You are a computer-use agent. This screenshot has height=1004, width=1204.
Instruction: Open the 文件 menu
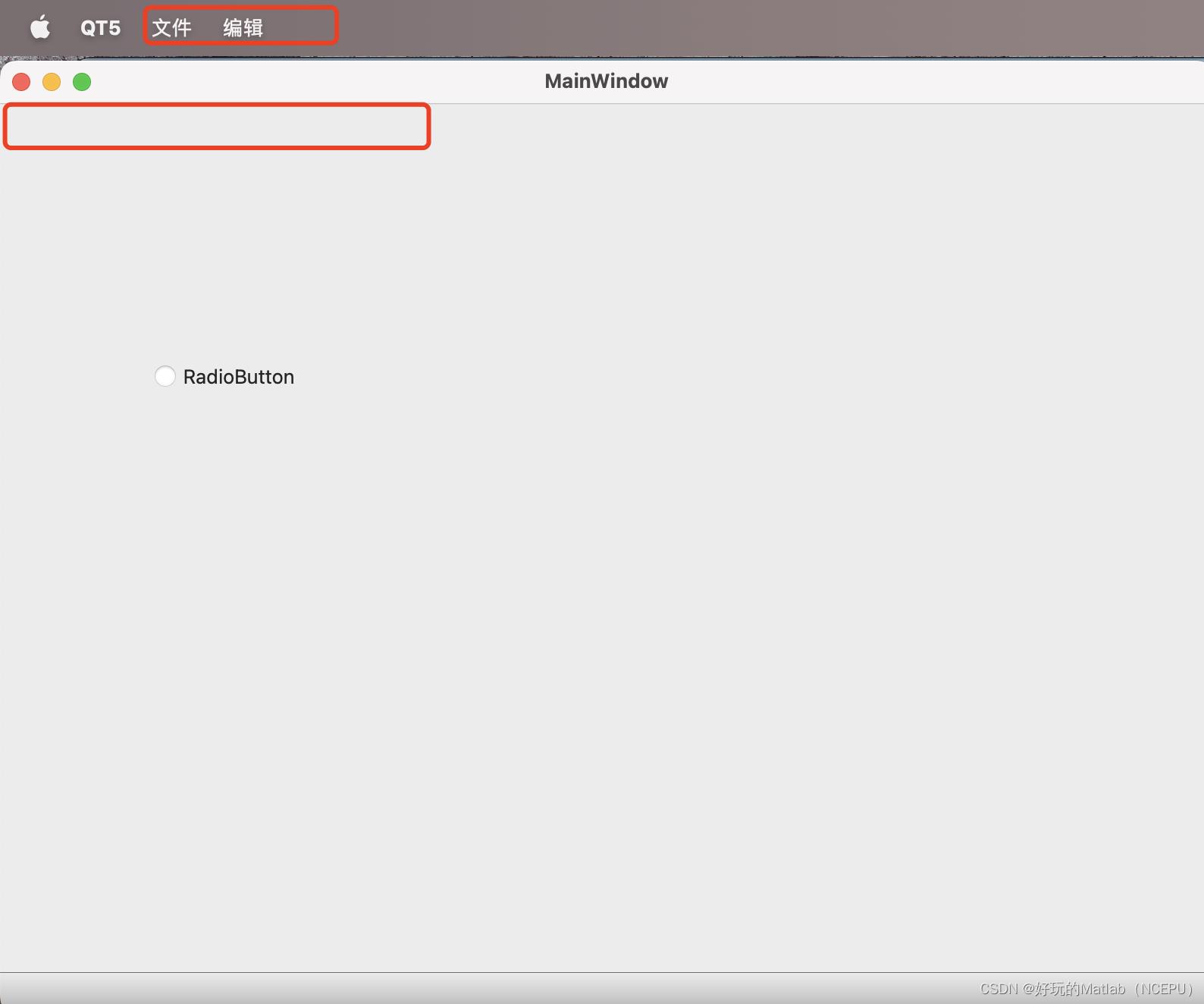171,28
